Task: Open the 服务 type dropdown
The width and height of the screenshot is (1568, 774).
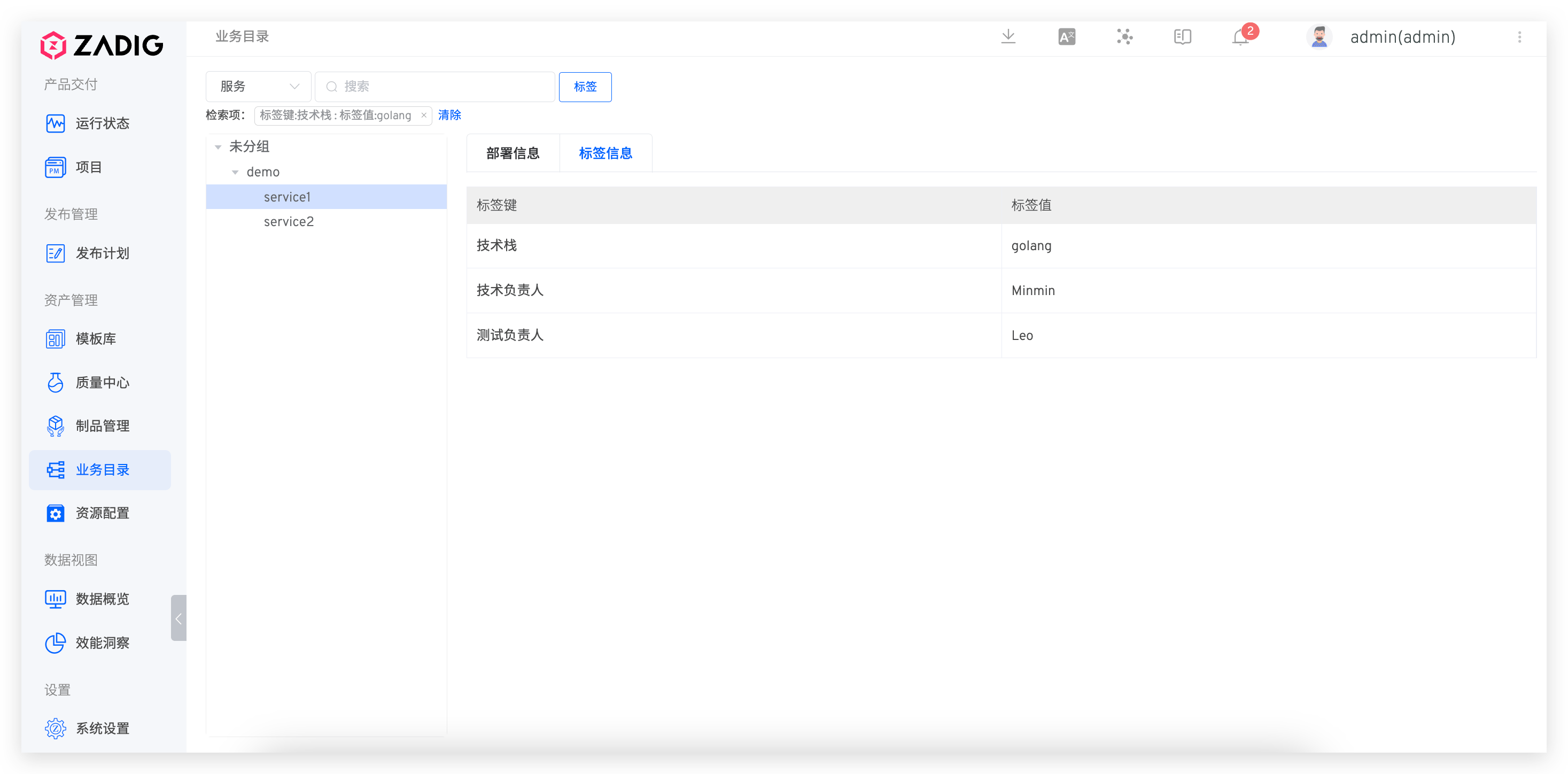Action: 259,87
